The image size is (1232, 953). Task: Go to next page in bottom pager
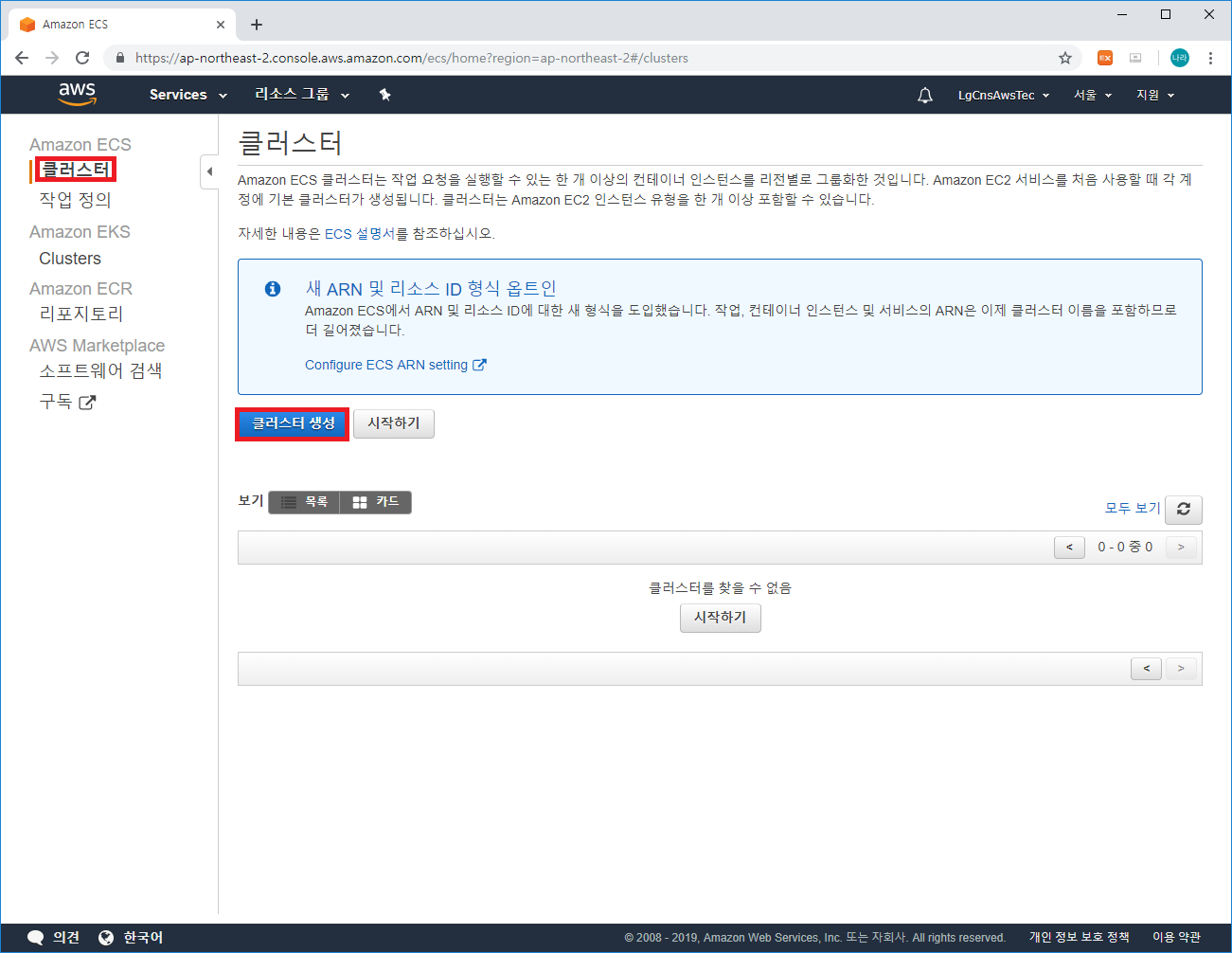(1181, 669)
